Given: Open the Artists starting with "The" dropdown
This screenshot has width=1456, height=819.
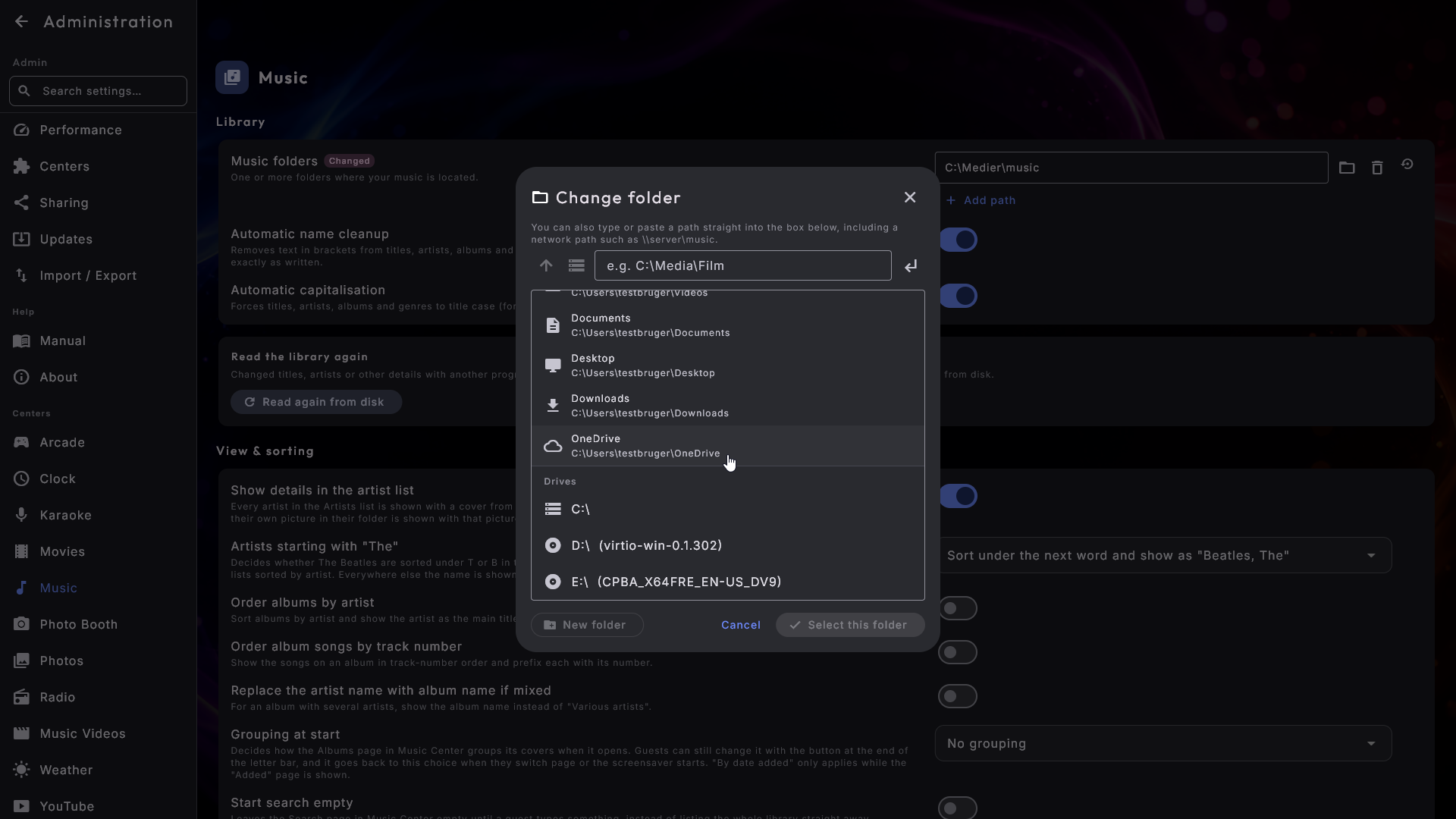Looking at the screenshot, I should point(1163,555).
